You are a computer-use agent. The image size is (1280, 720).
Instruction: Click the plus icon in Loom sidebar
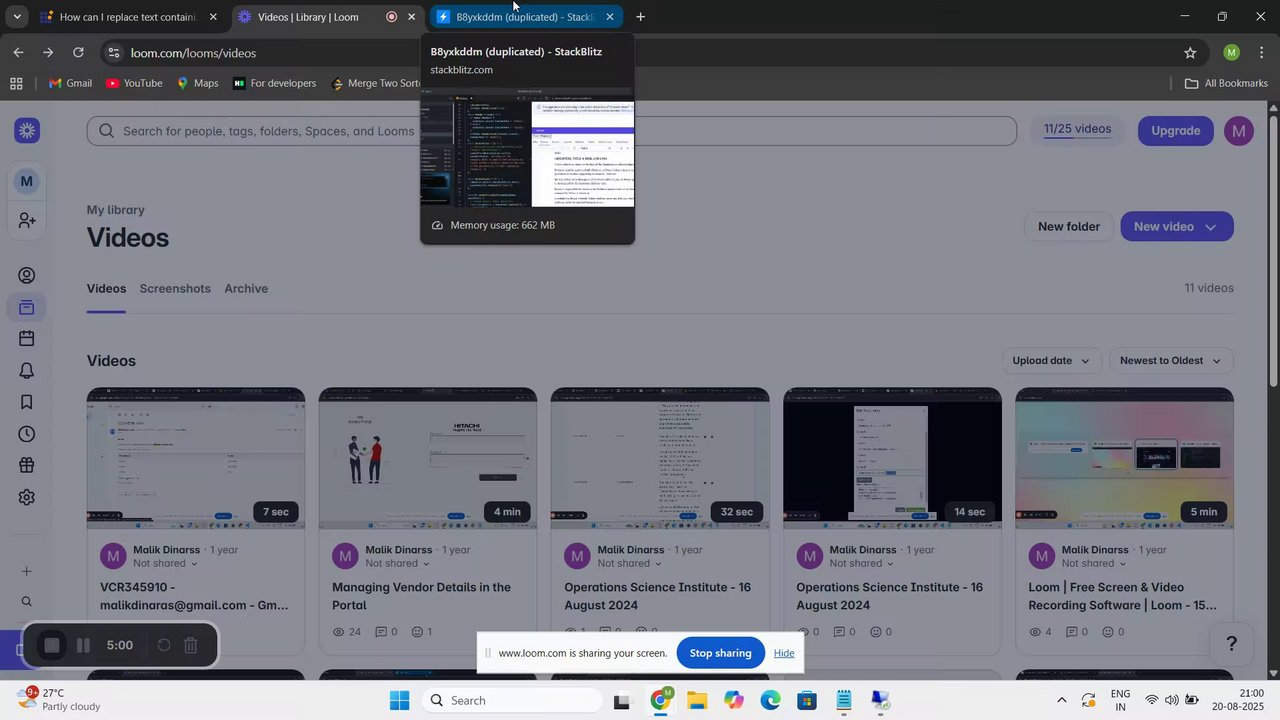click(27, 571)
